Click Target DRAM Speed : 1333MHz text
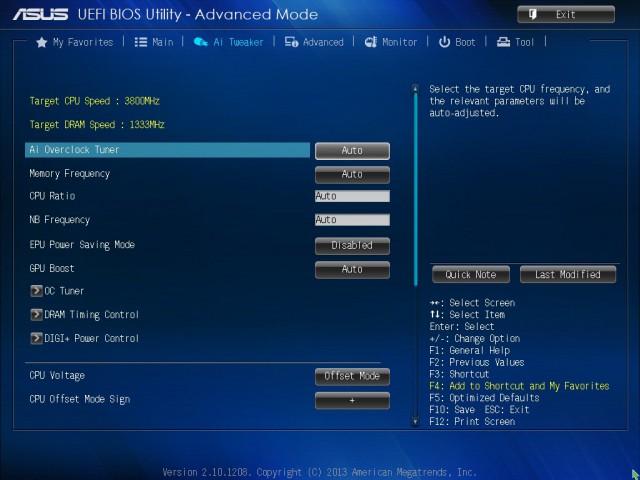Viewport: 640px width, 480px height. click(x=97, y=125)
